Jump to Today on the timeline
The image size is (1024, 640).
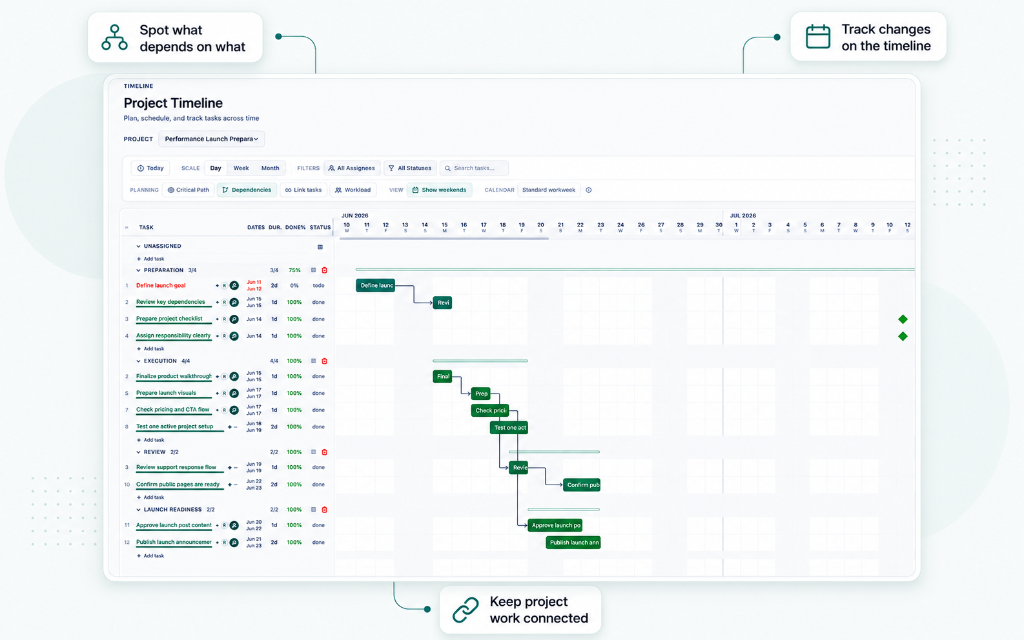[150, 168]
